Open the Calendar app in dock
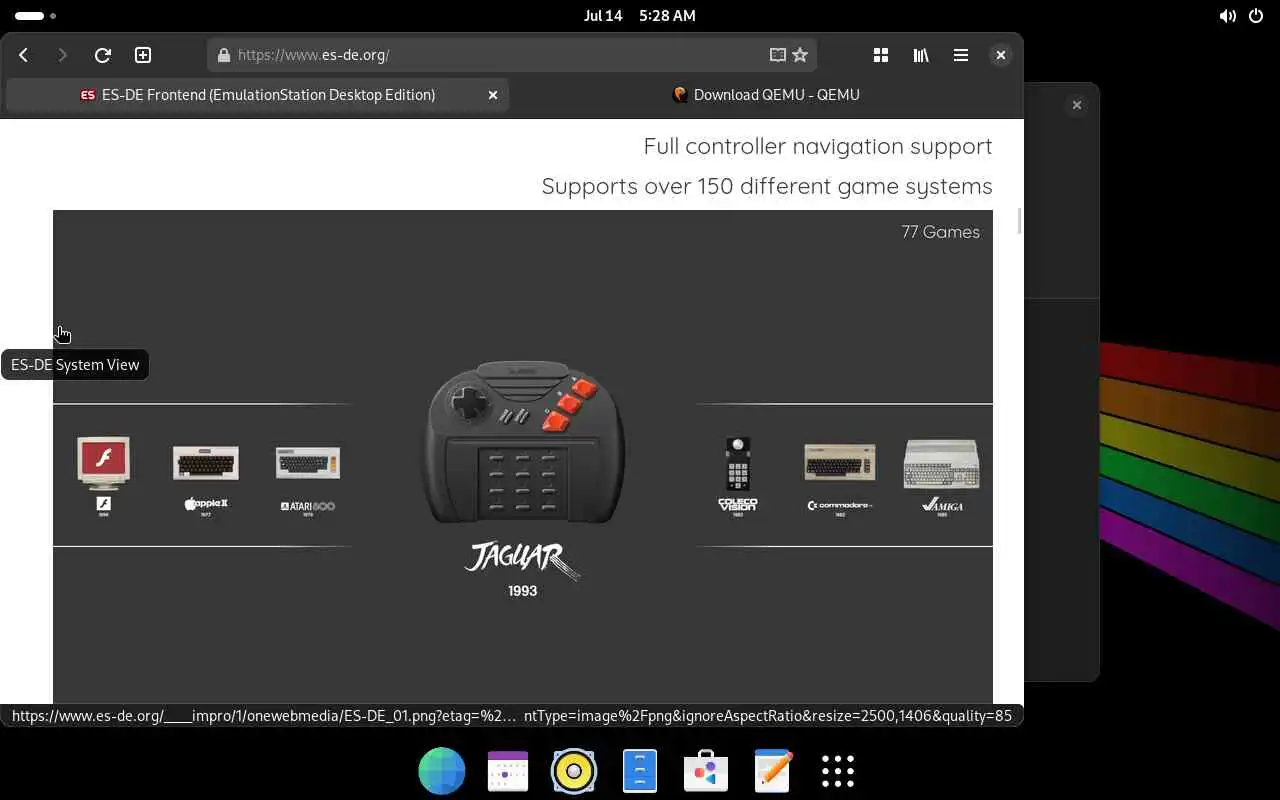Screen dimensions: 1280x800 508,771
